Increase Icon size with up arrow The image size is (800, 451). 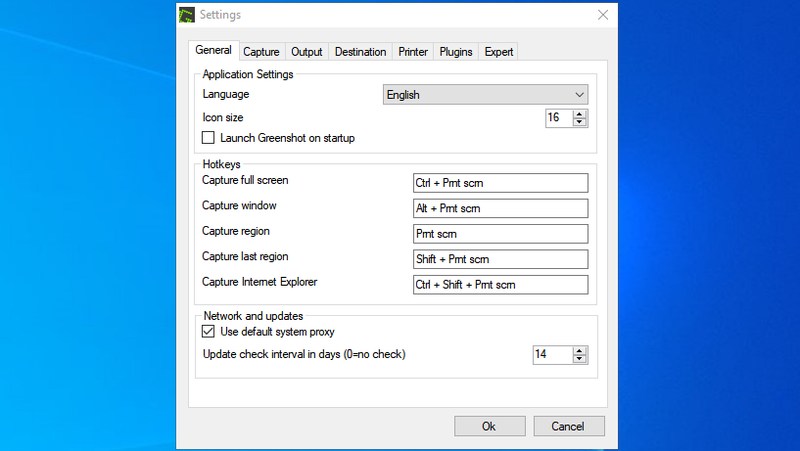click(x=580, y=114)
